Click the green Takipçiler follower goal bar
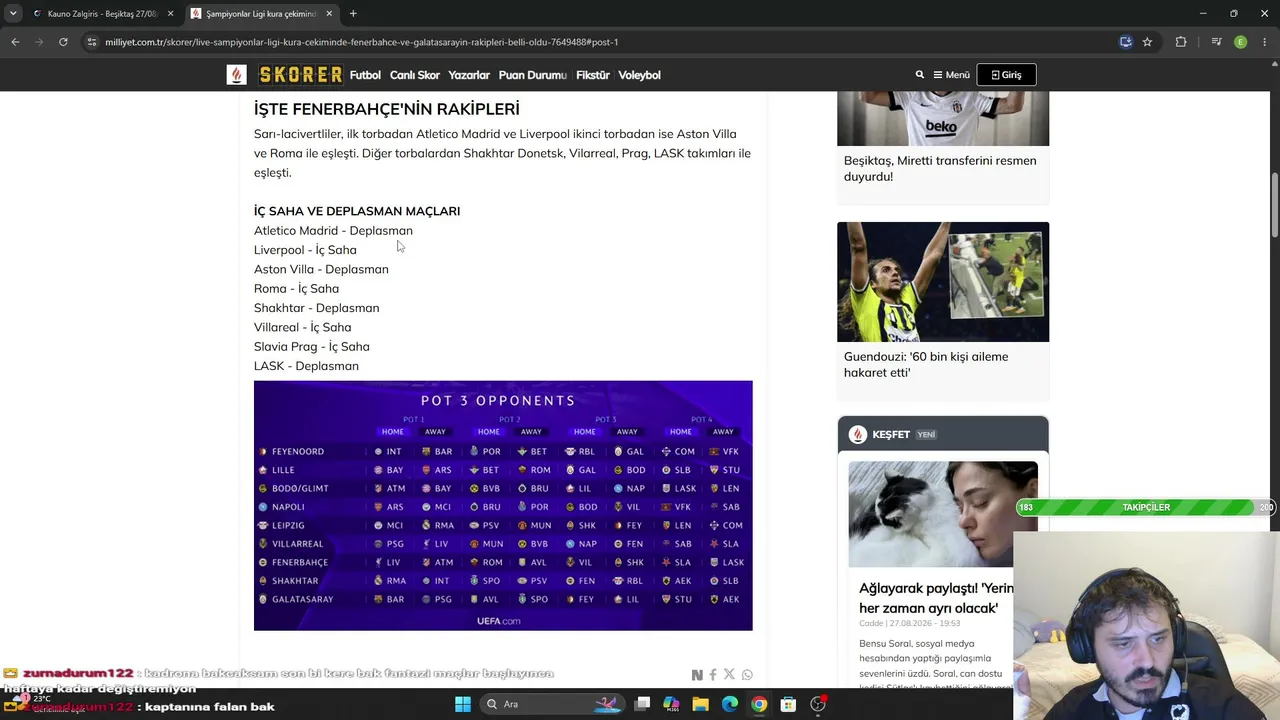 1146,507
